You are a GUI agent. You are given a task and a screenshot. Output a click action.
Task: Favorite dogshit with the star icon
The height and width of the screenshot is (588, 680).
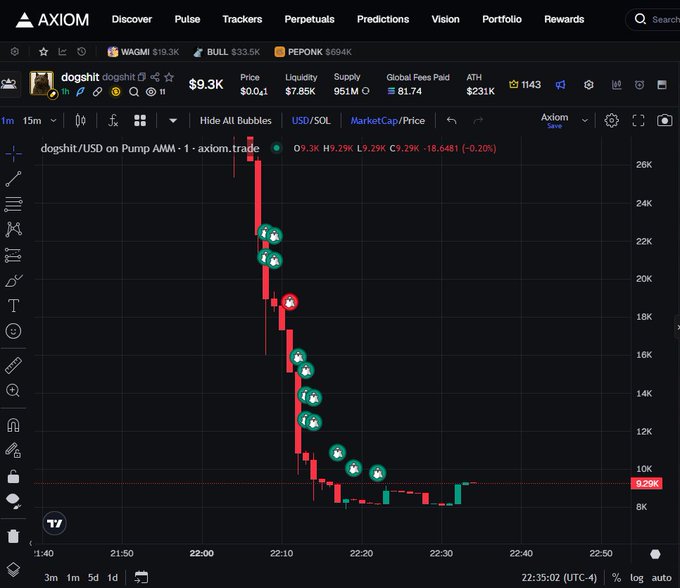(x=169, y=77)
